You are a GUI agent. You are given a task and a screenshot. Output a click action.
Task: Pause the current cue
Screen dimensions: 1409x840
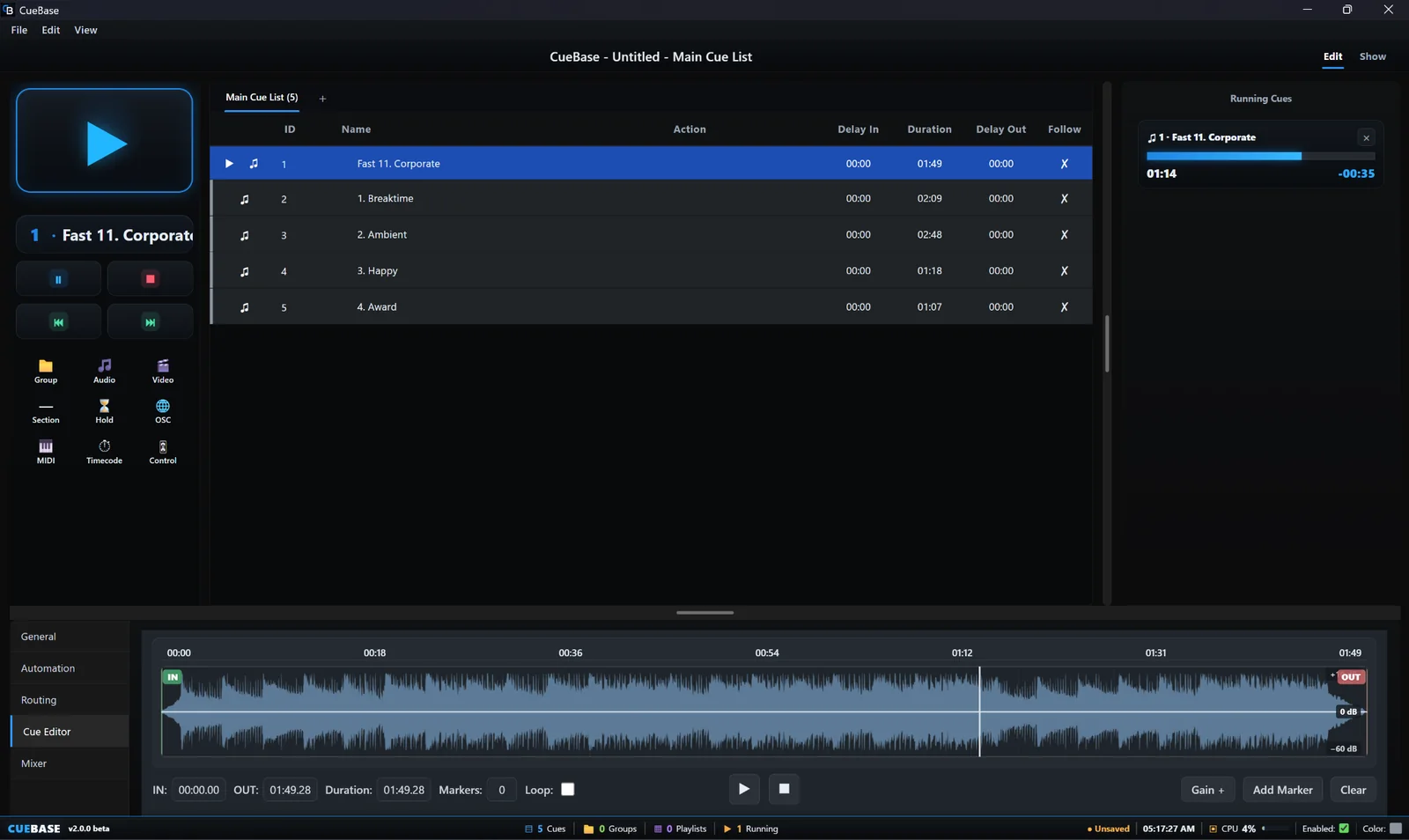pos(58,279)
